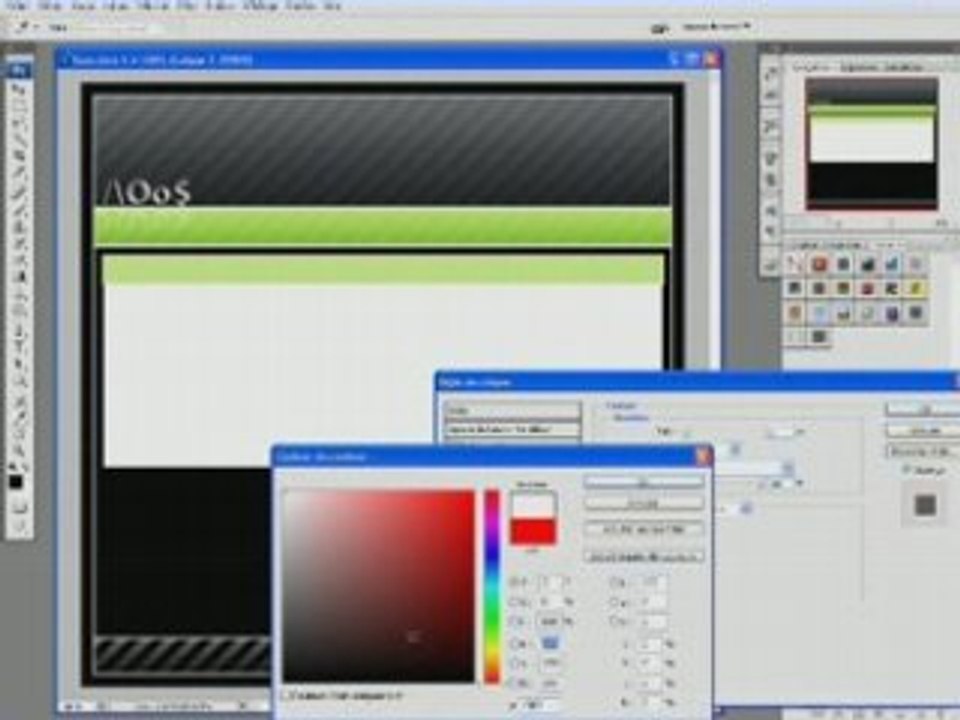Open the Edit menu
The height and width of the screenshot is (720, 960).
tap(50, 6)
